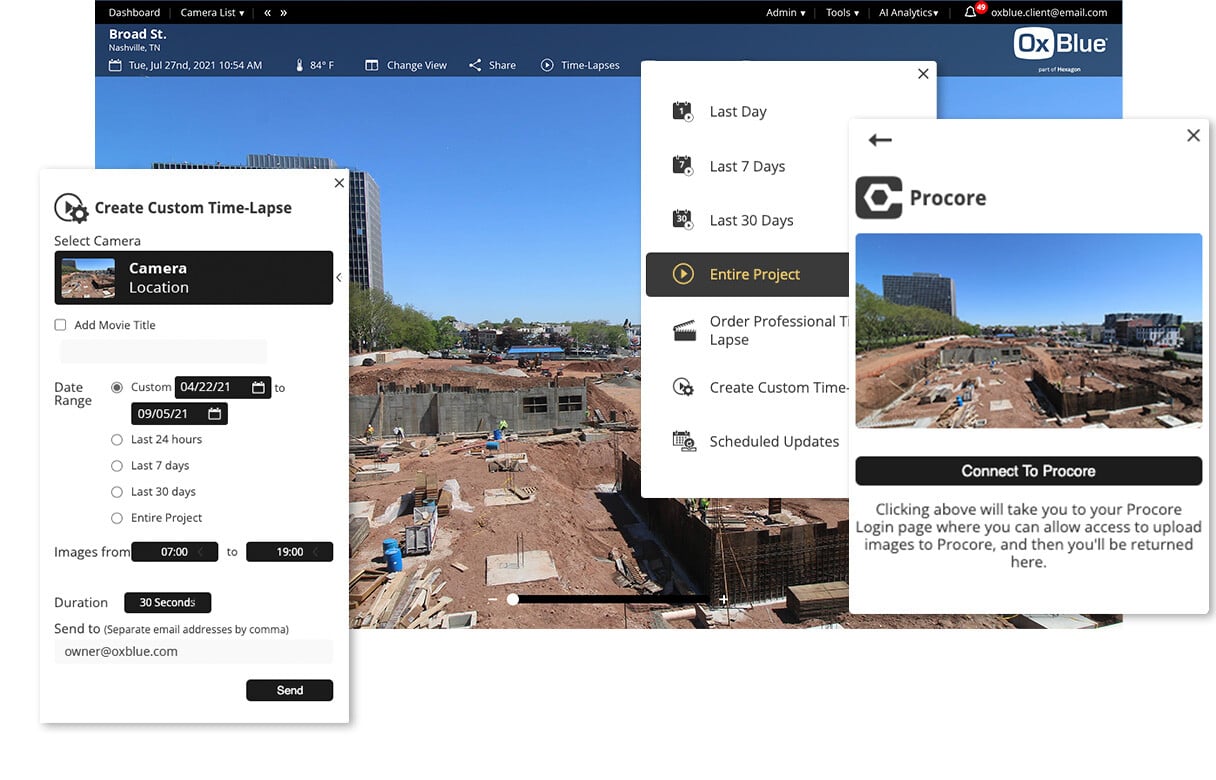Image resolution: width=1216 pixels, height=780 pixels.
Task: Click the camera thumbnail in Select Camera
Action: (x=88, y=278)
